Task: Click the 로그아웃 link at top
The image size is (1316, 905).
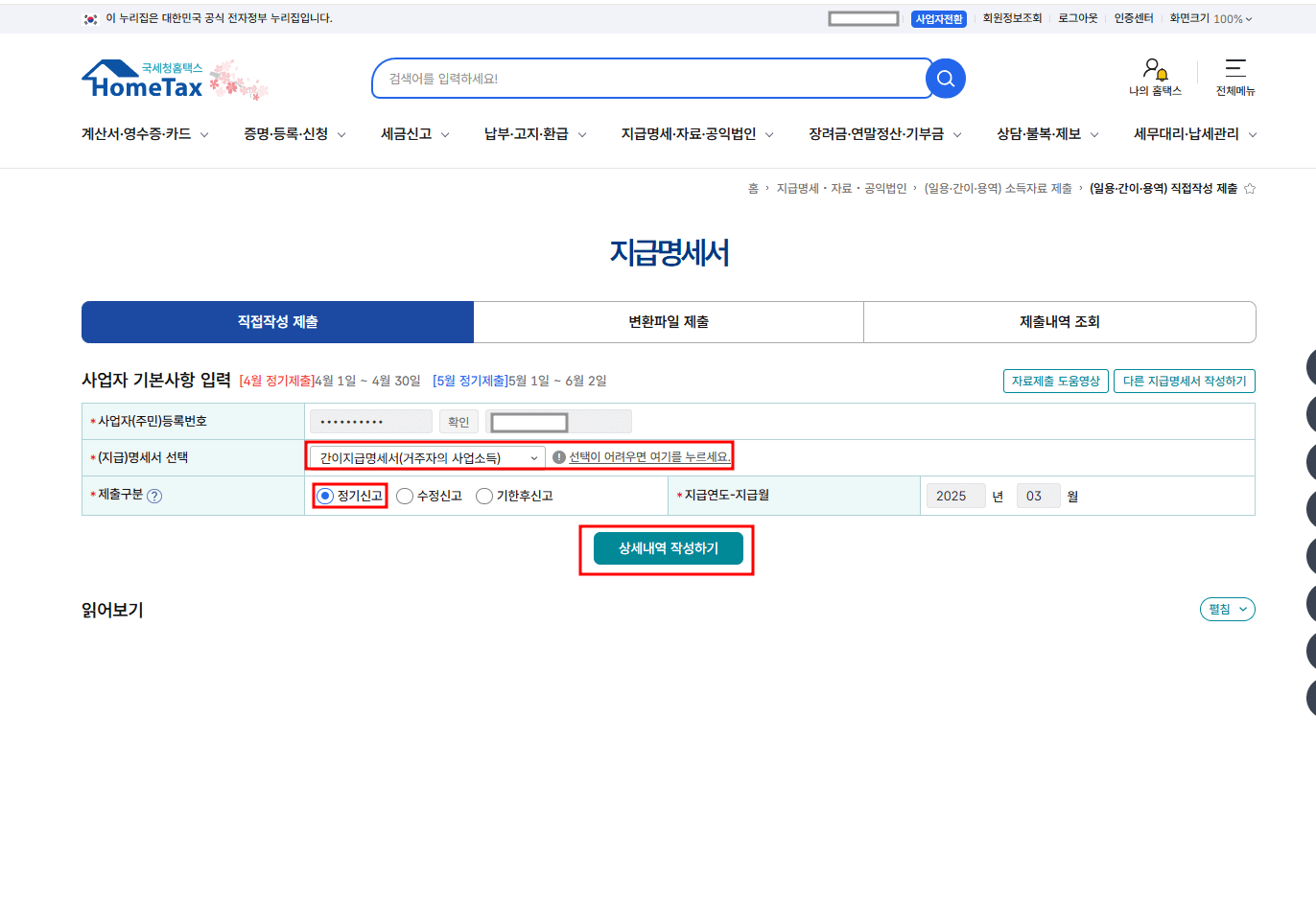Action: click(1077, 17)
